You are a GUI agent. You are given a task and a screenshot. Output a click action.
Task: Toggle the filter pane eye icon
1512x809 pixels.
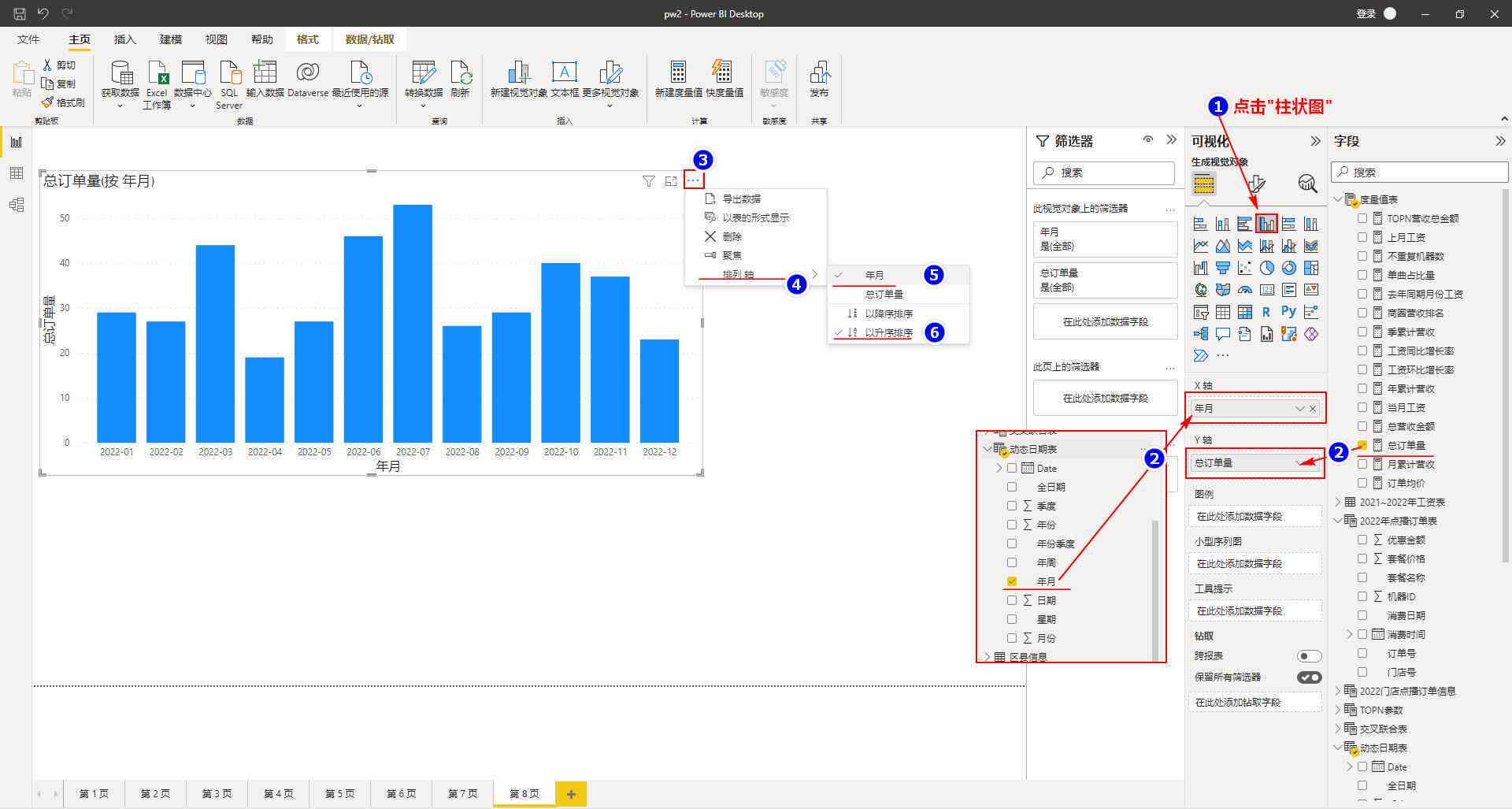coord(1148,139)
